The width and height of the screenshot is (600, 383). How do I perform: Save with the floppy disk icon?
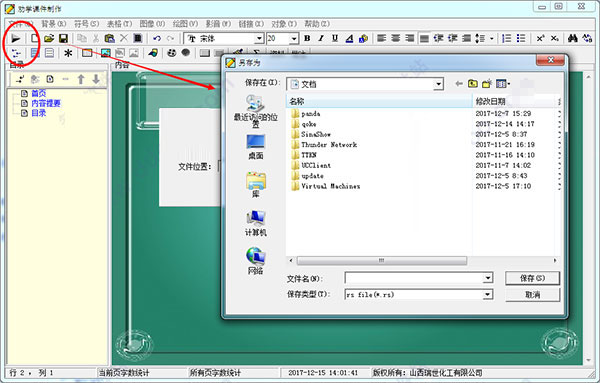pyautogui.click(x=63, y=38)
